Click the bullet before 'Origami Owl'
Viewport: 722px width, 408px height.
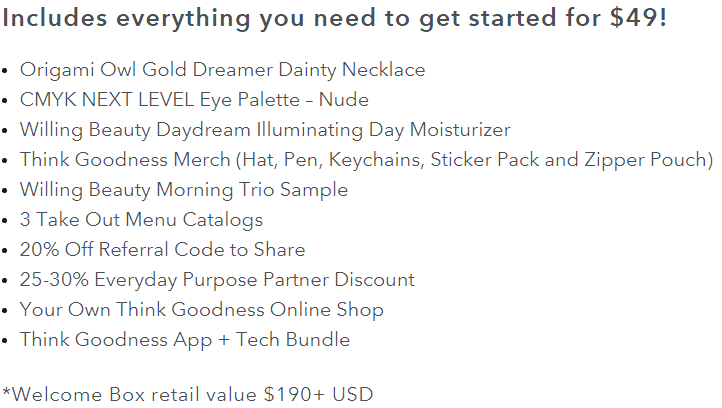(x=5, y=71)
